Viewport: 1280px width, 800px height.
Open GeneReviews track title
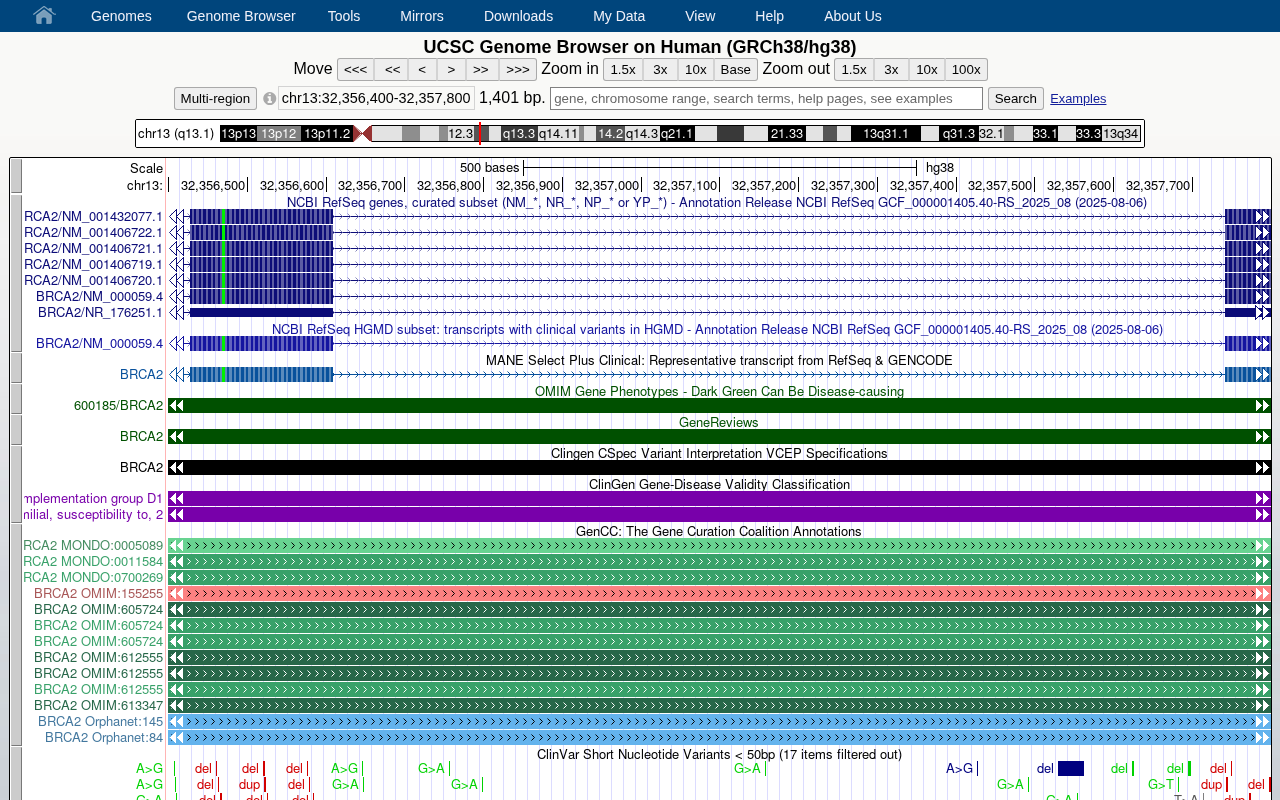tap(718, 422)
